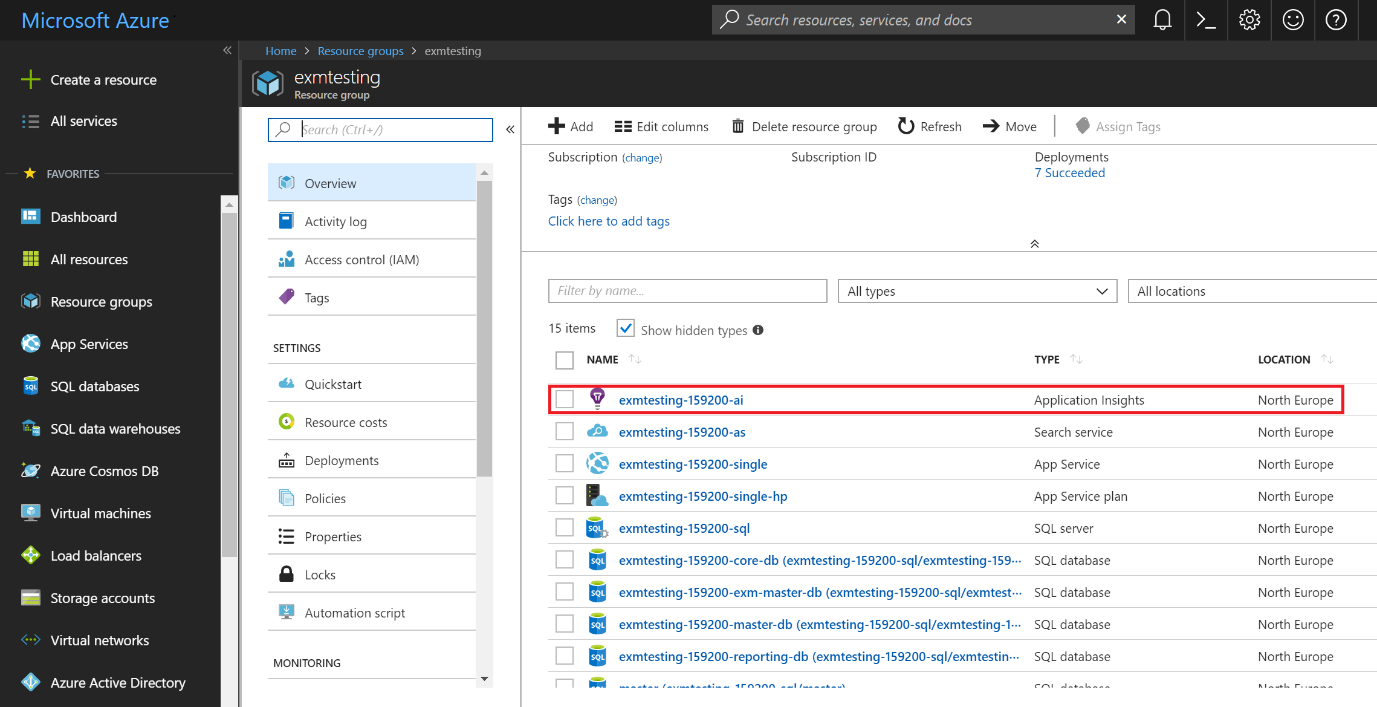Click the Delete resource group command

pyautogui.click(x=804, y=126)
